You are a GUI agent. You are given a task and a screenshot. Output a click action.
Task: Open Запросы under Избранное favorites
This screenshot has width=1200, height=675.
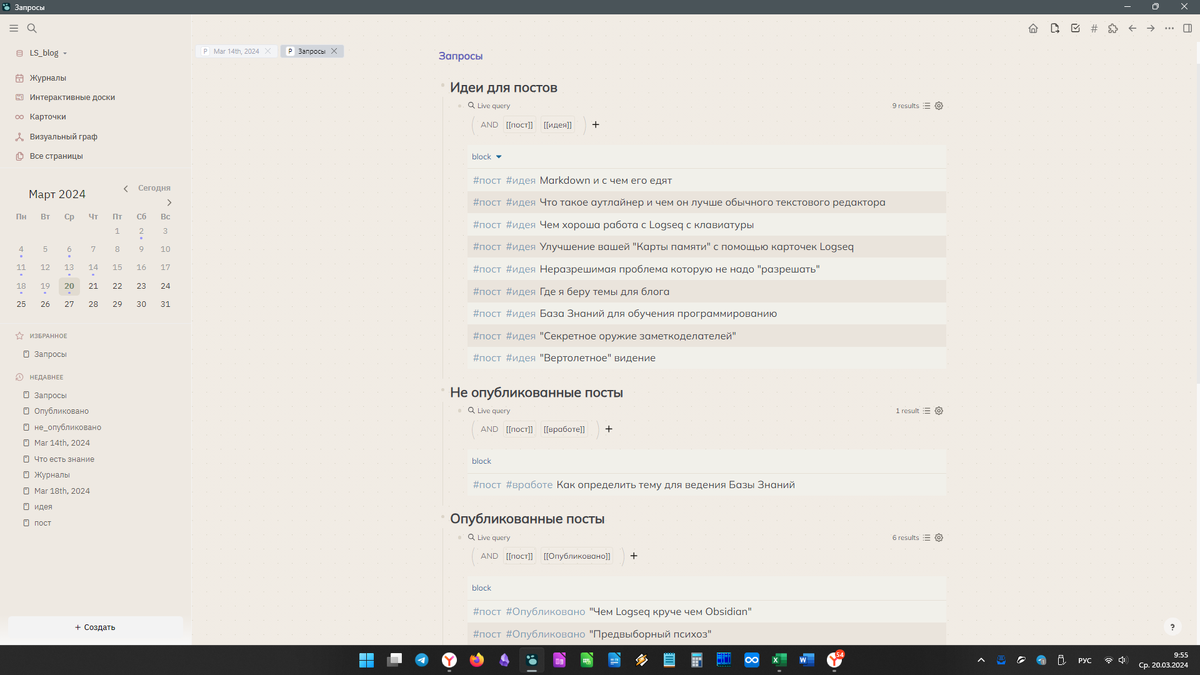(x=50, y=354)
